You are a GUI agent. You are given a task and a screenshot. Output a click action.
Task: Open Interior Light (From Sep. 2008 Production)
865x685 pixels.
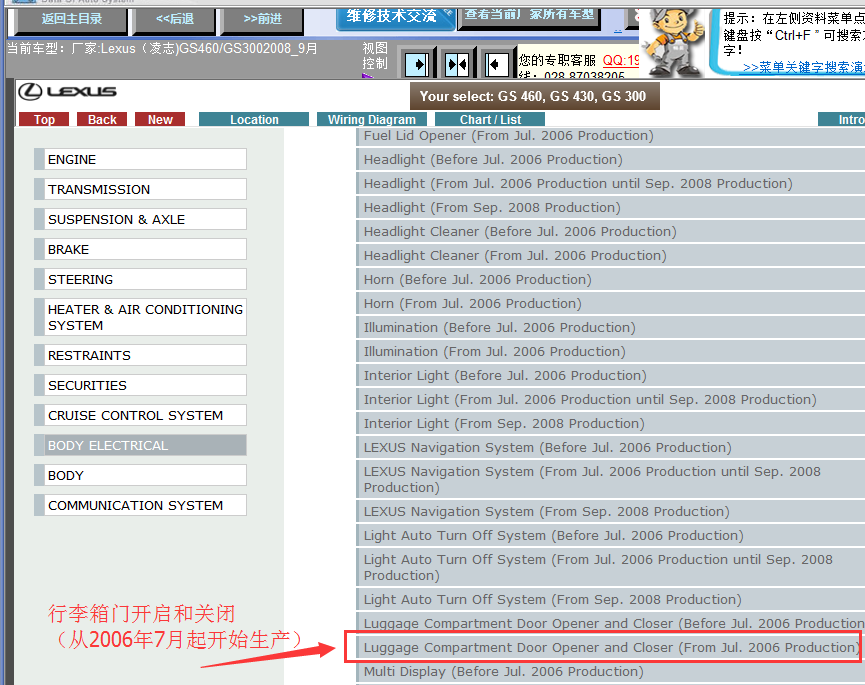611,423
